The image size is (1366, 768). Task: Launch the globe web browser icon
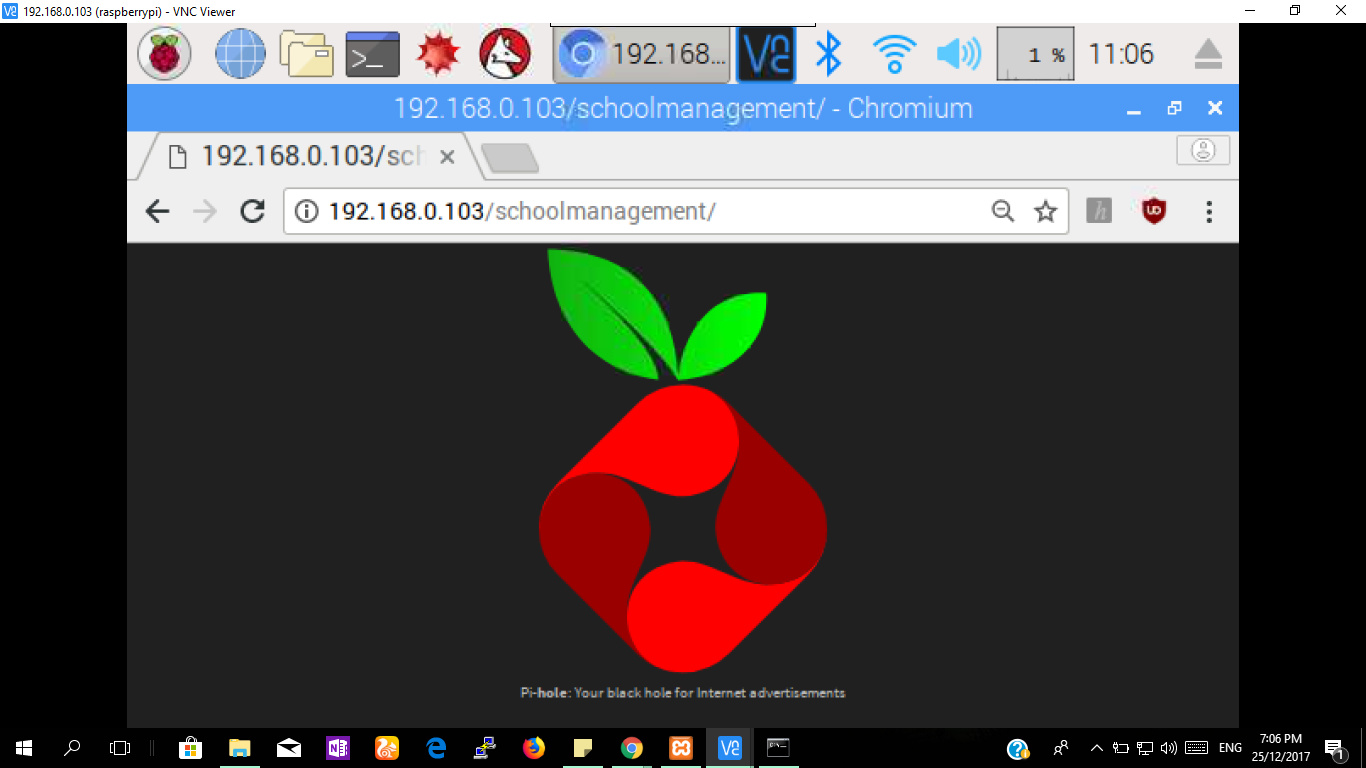(241, 54)
